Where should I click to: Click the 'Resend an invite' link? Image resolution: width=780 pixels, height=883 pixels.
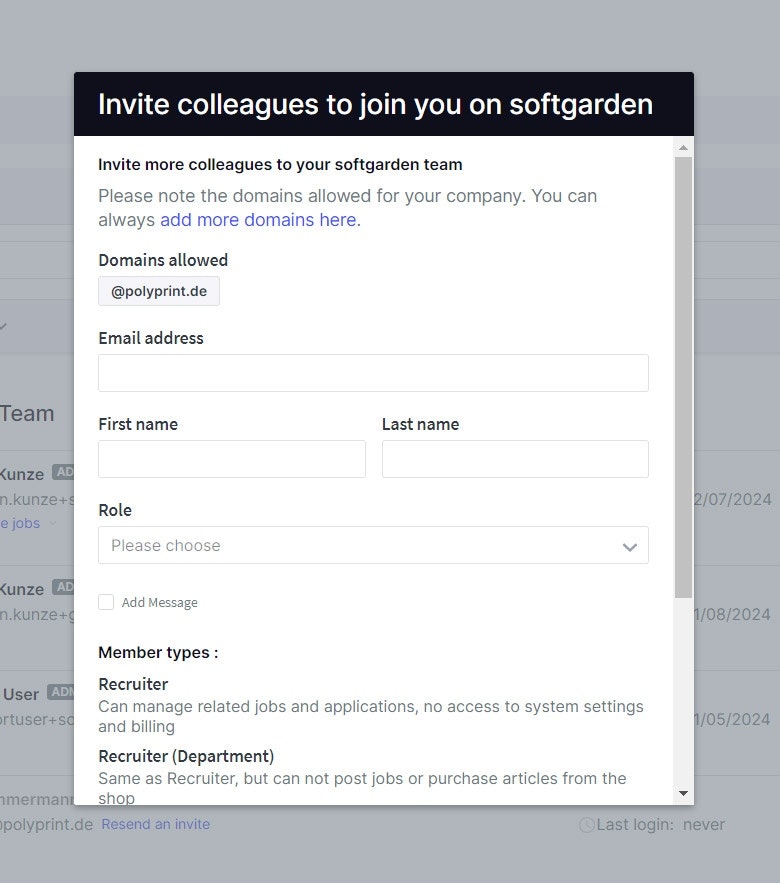click(155, 824)
